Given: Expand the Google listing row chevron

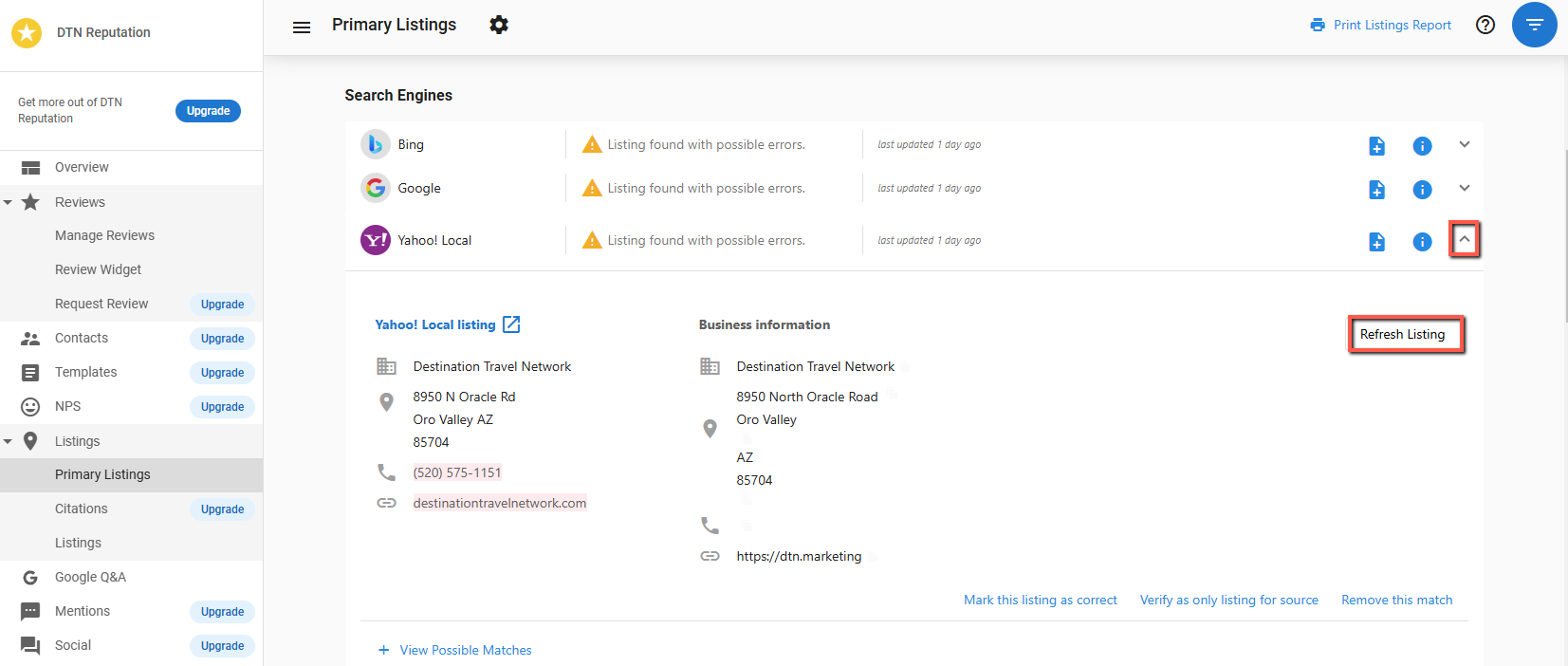Looking at the screenshot, I should click(1465, 188).
